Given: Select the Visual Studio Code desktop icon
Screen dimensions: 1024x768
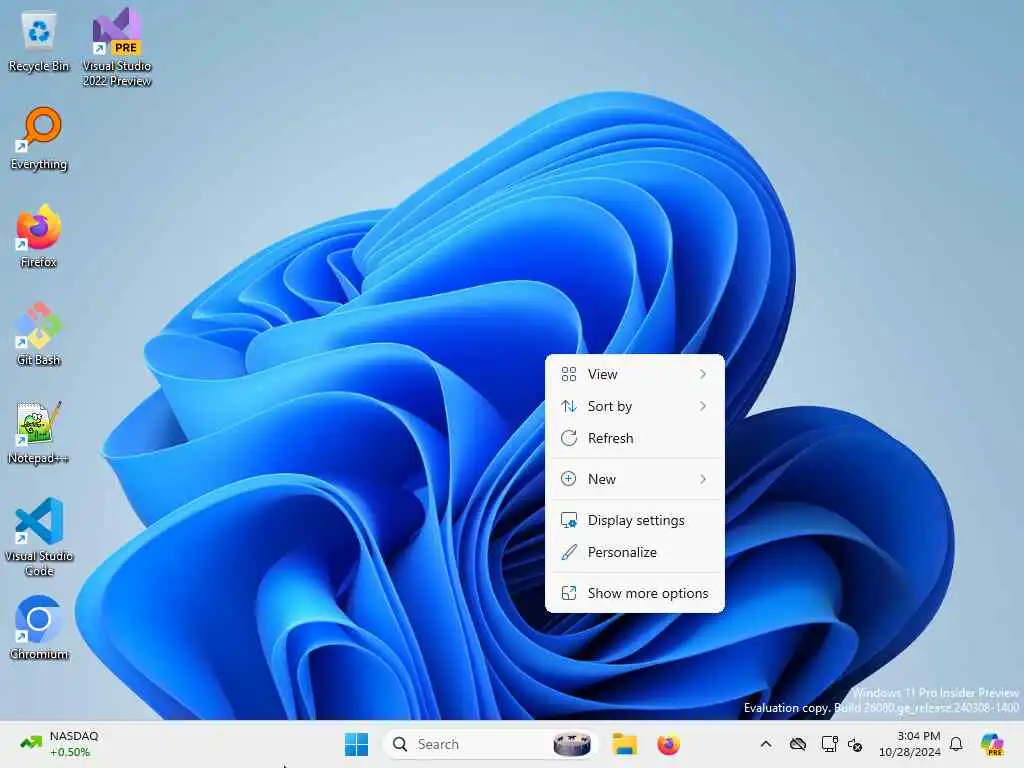Looking at the screenshot, I should (39, 537).
